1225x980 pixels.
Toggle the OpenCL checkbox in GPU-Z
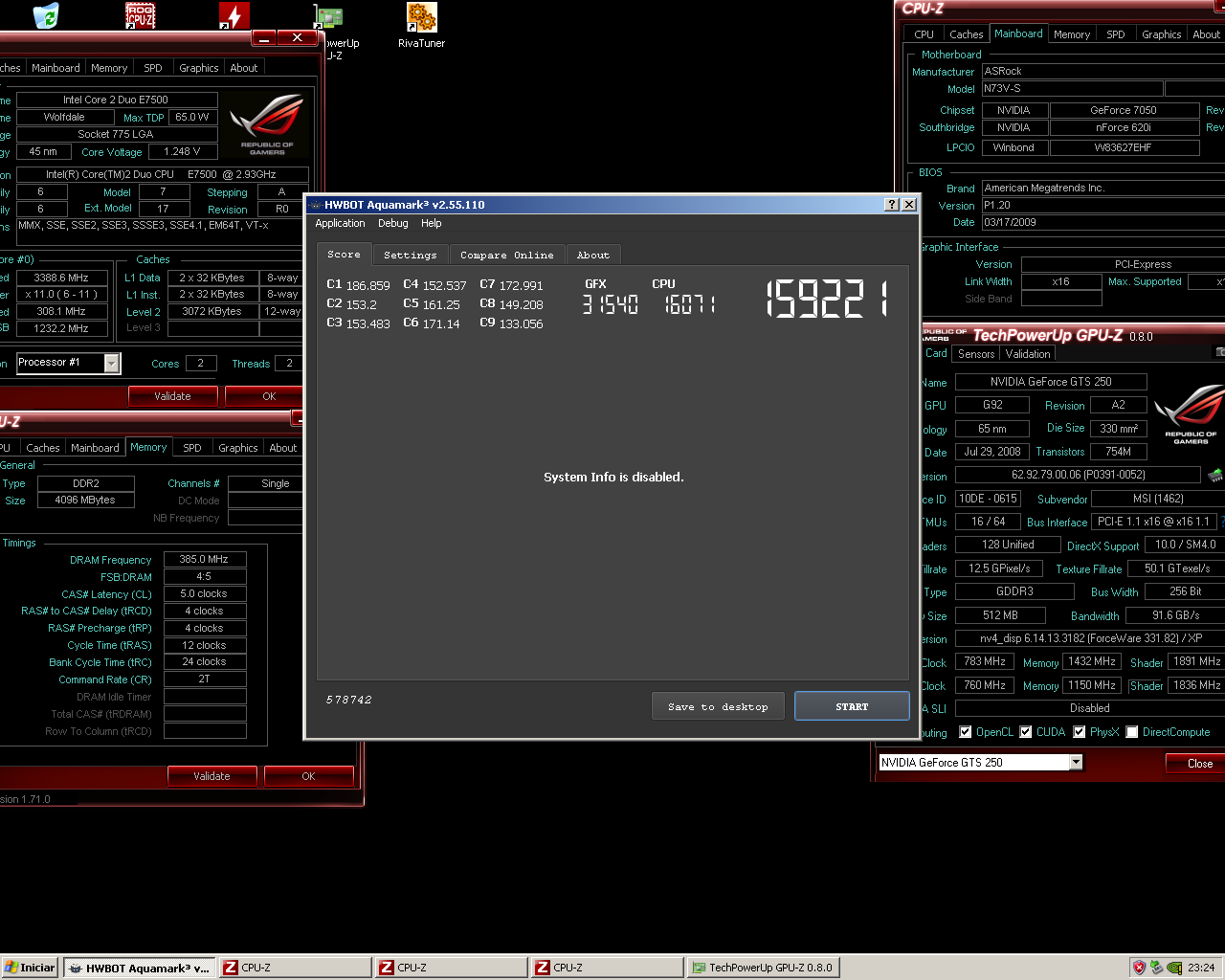[x=966, y=732]
